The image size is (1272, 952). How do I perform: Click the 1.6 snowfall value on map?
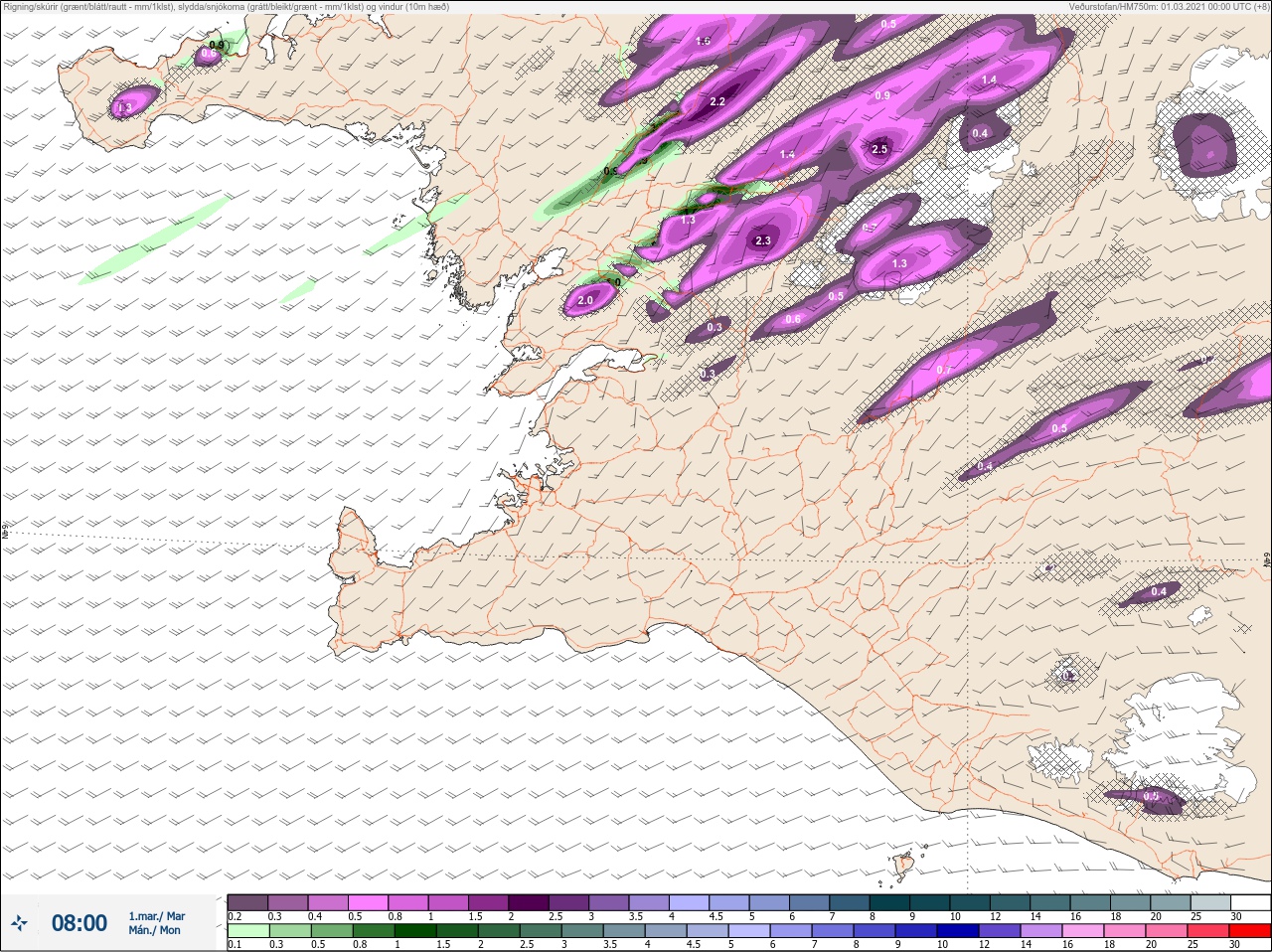(x=703, y=41)
